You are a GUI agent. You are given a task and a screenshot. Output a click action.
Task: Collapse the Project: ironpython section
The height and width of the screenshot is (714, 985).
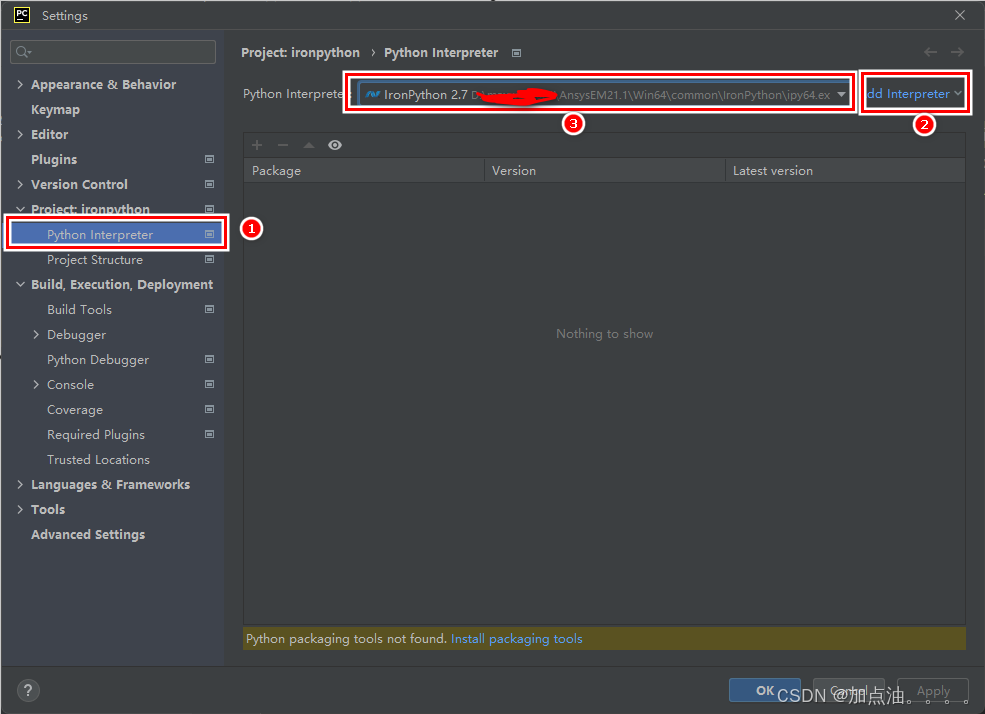[x=20, y=209]
